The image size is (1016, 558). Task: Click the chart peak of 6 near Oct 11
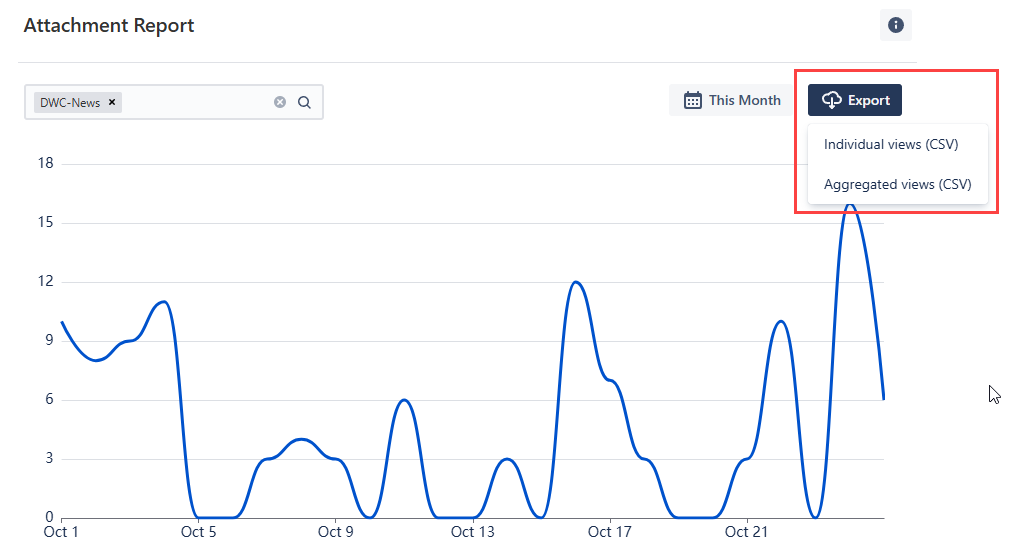[x=404, y=400]
